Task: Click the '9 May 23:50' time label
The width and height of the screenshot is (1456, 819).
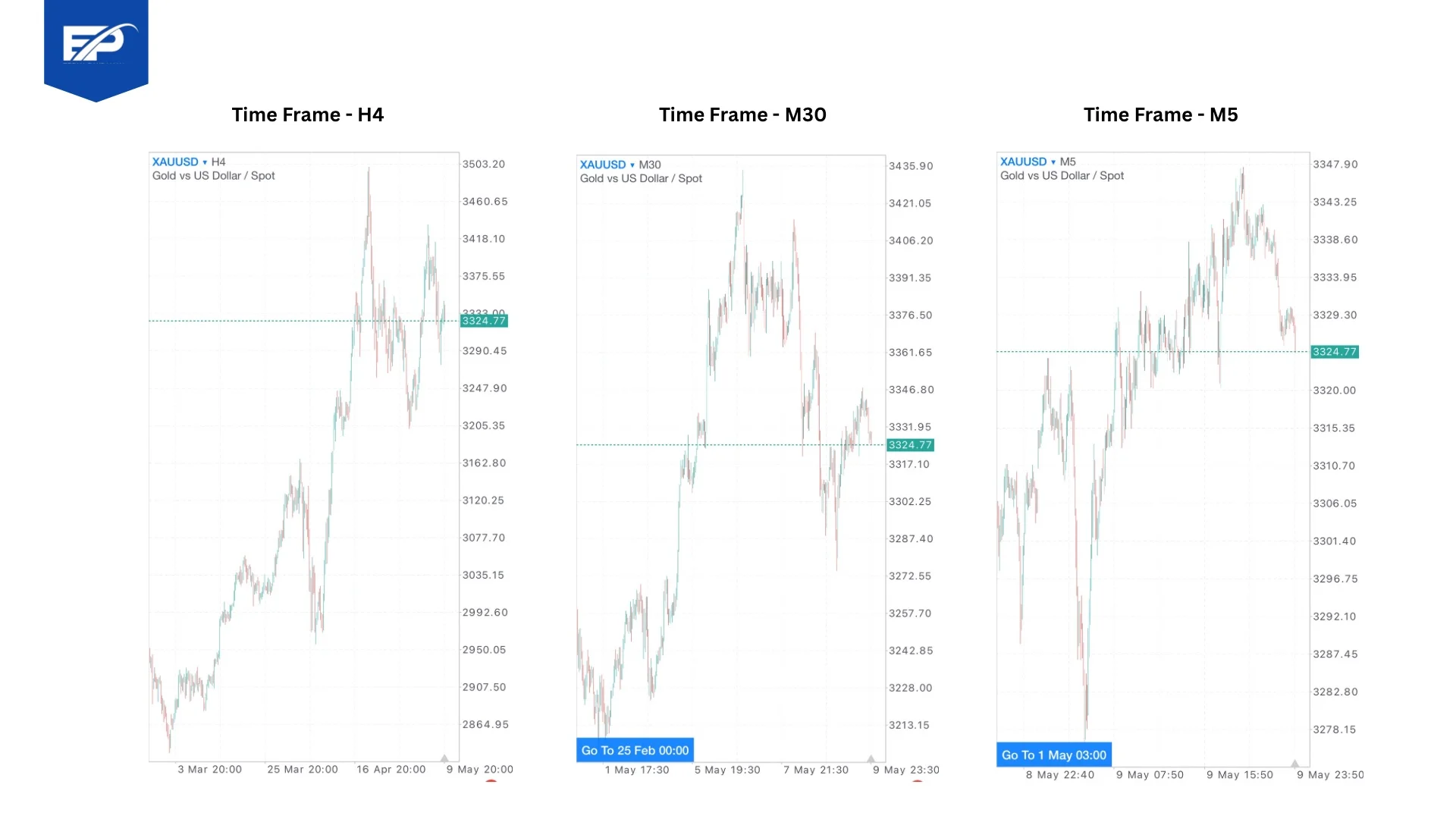Action: 1330,774
